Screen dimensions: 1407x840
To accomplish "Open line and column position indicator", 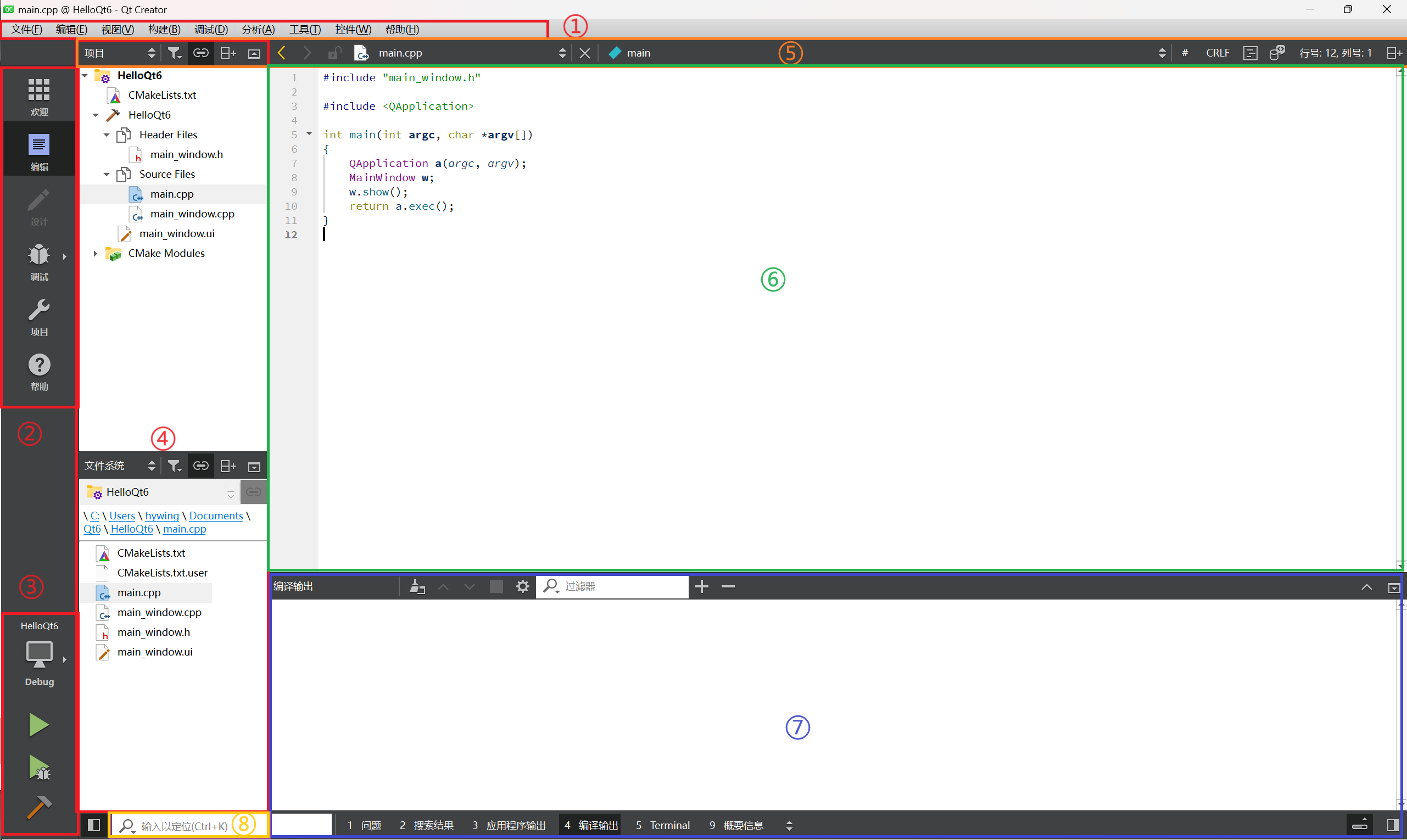I will 1335,53.
